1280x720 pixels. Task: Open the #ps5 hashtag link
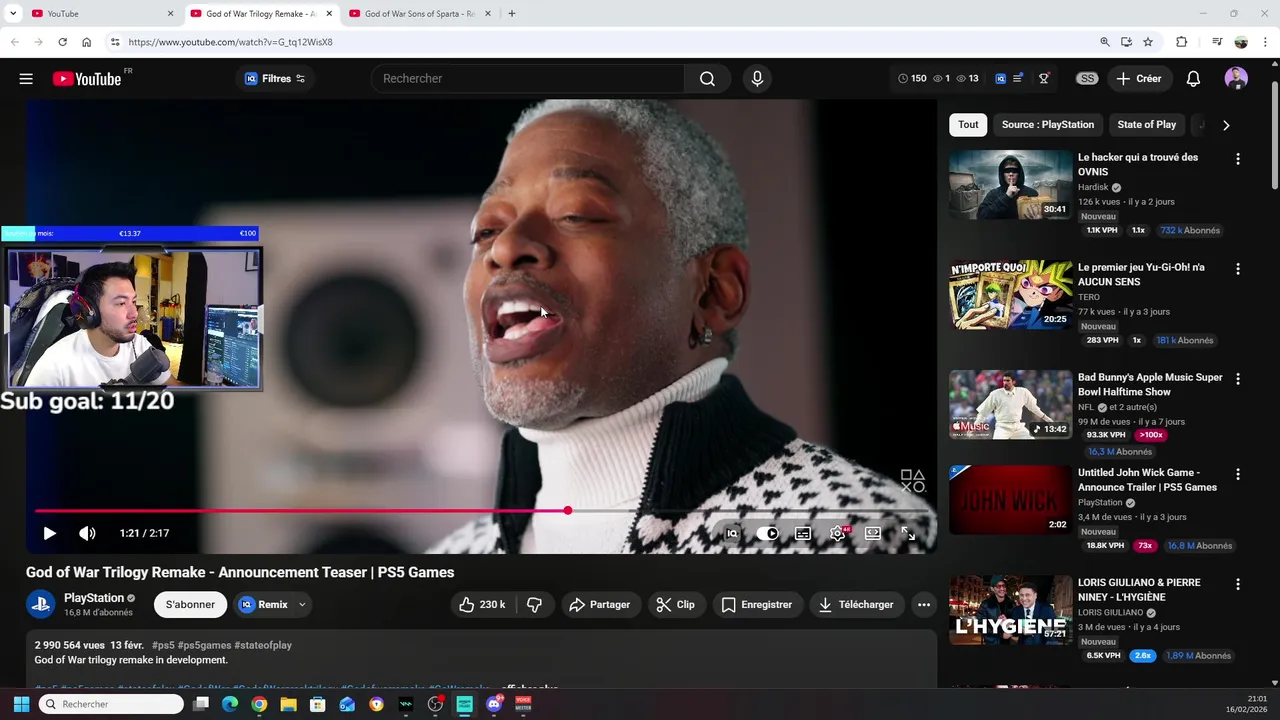[163, 646]
